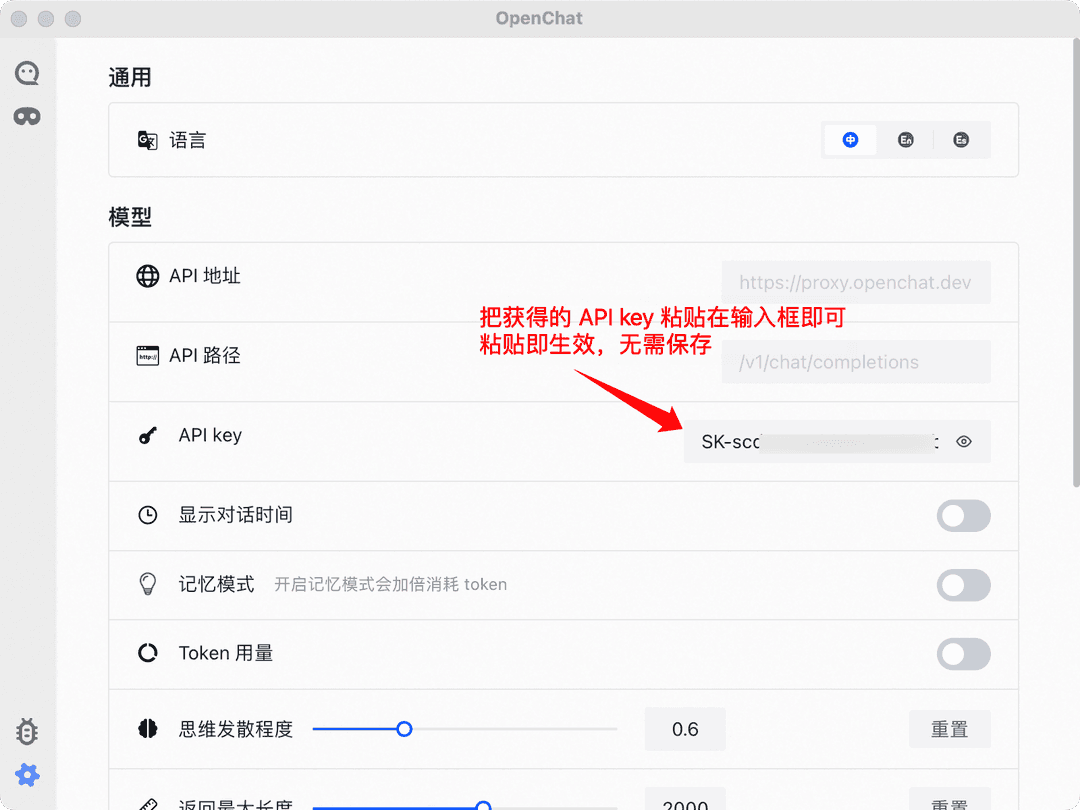Open the mask roles icon in sidebar

pyautogui.click(x=27, y=116)
